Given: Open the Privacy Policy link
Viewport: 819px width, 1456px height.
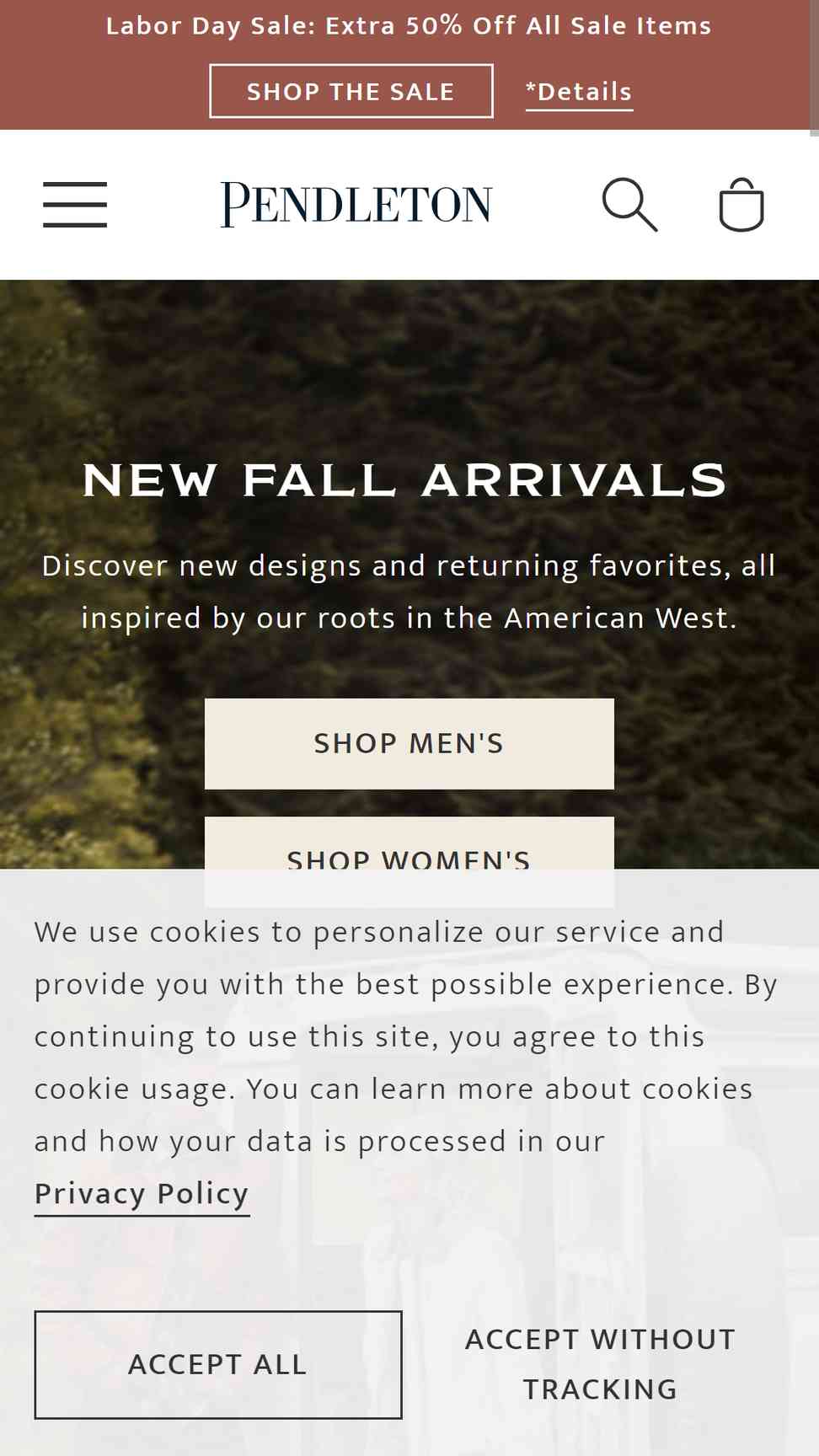Looking at the screenshot, I should pyautogui.click(x=142, y=1194).
